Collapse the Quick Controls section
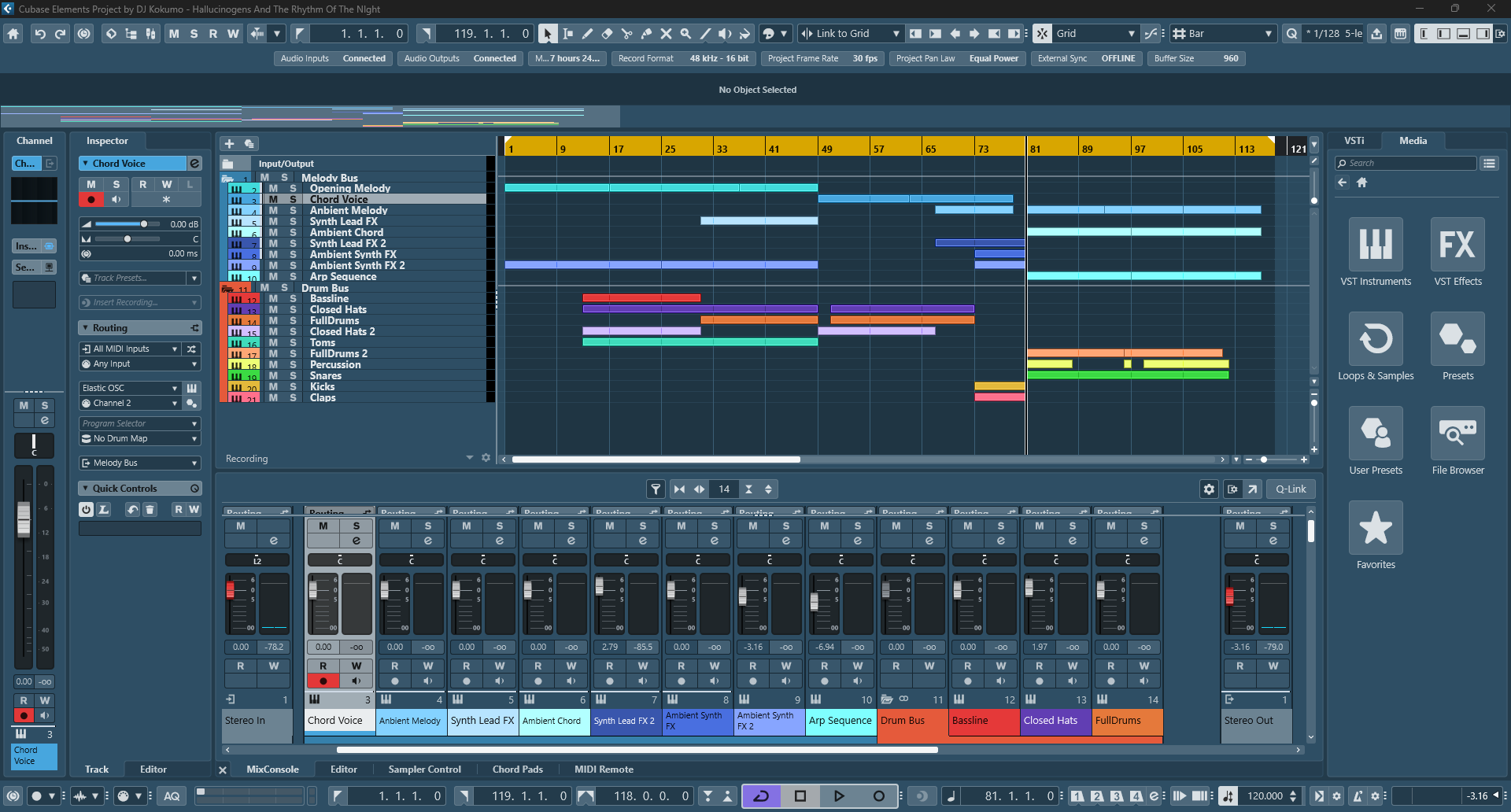Viewport: 1511px width, 812px height. tap(84, 489)
